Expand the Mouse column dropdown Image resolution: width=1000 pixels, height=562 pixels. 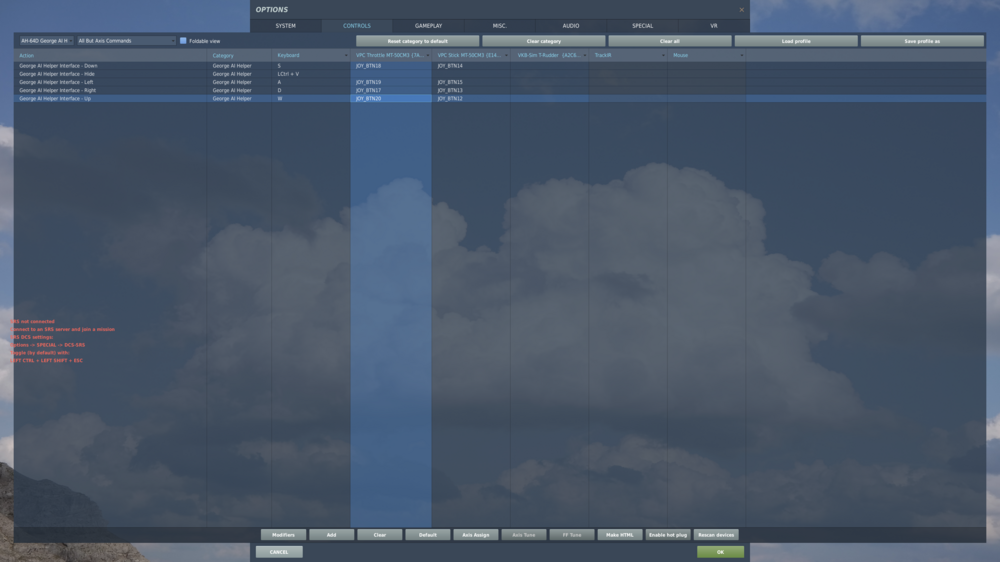pyautogui.click(x=741, y=55)
